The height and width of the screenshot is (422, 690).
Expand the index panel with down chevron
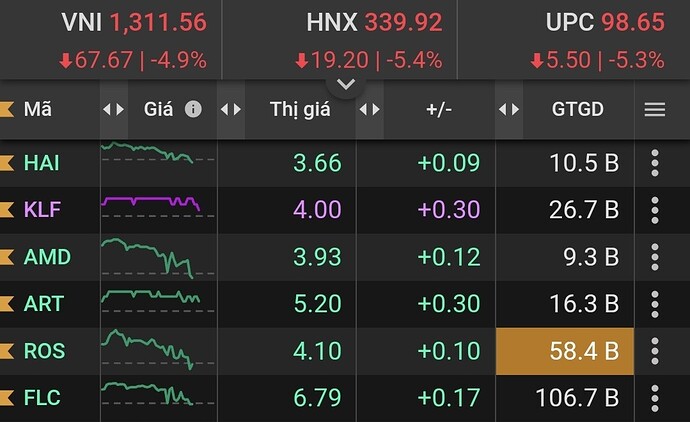click(346, 84)
